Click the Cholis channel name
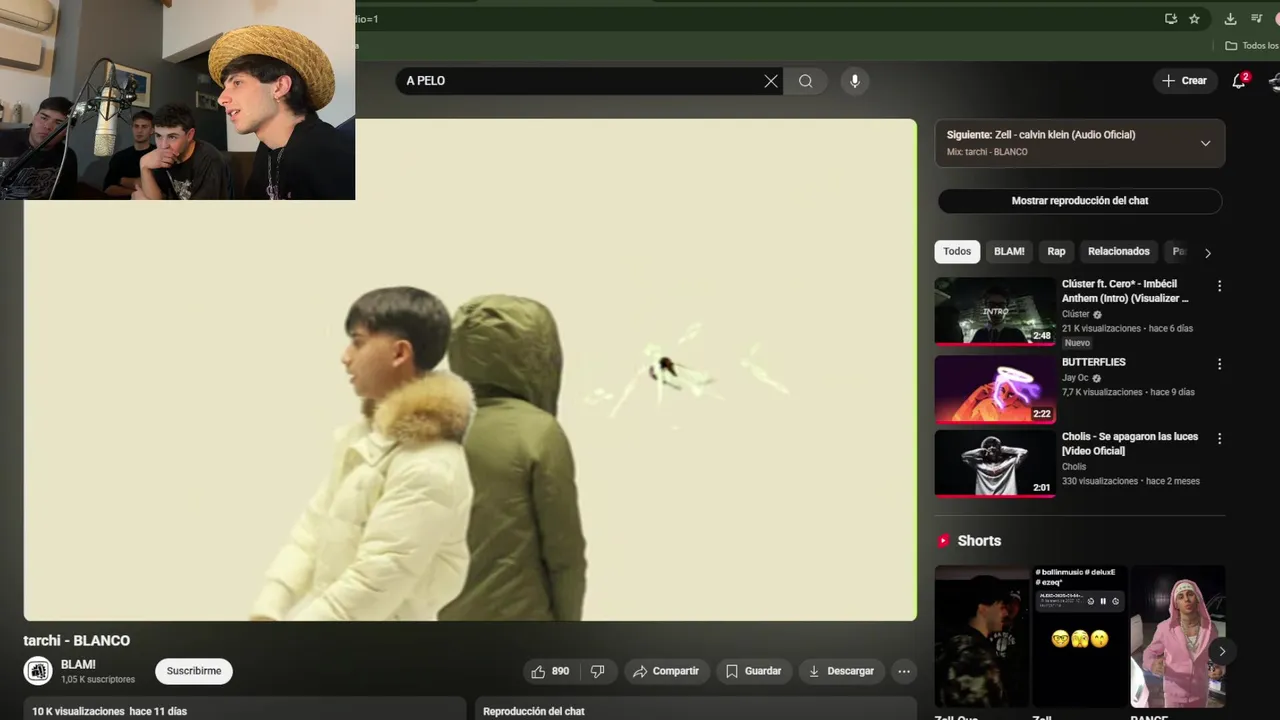Screen dimensions: 1280x720 [1074, 467]
